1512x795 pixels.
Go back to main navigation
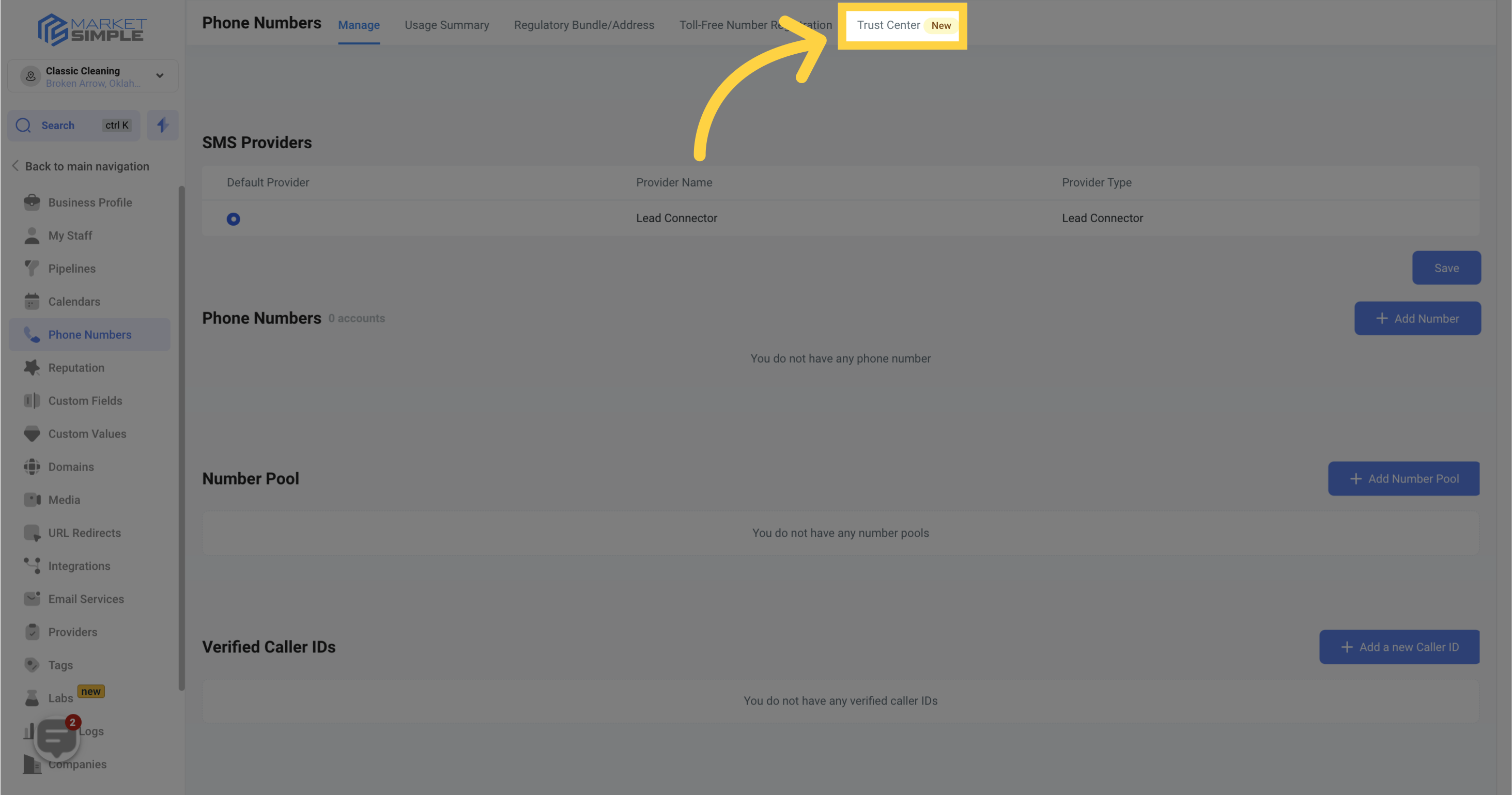(x=81, y=167)
